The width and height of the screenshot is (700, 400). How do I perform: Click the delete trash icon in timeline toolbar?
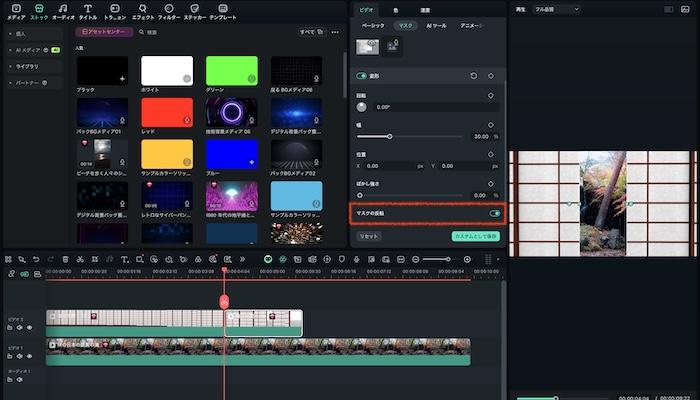[x=66, y=259]
